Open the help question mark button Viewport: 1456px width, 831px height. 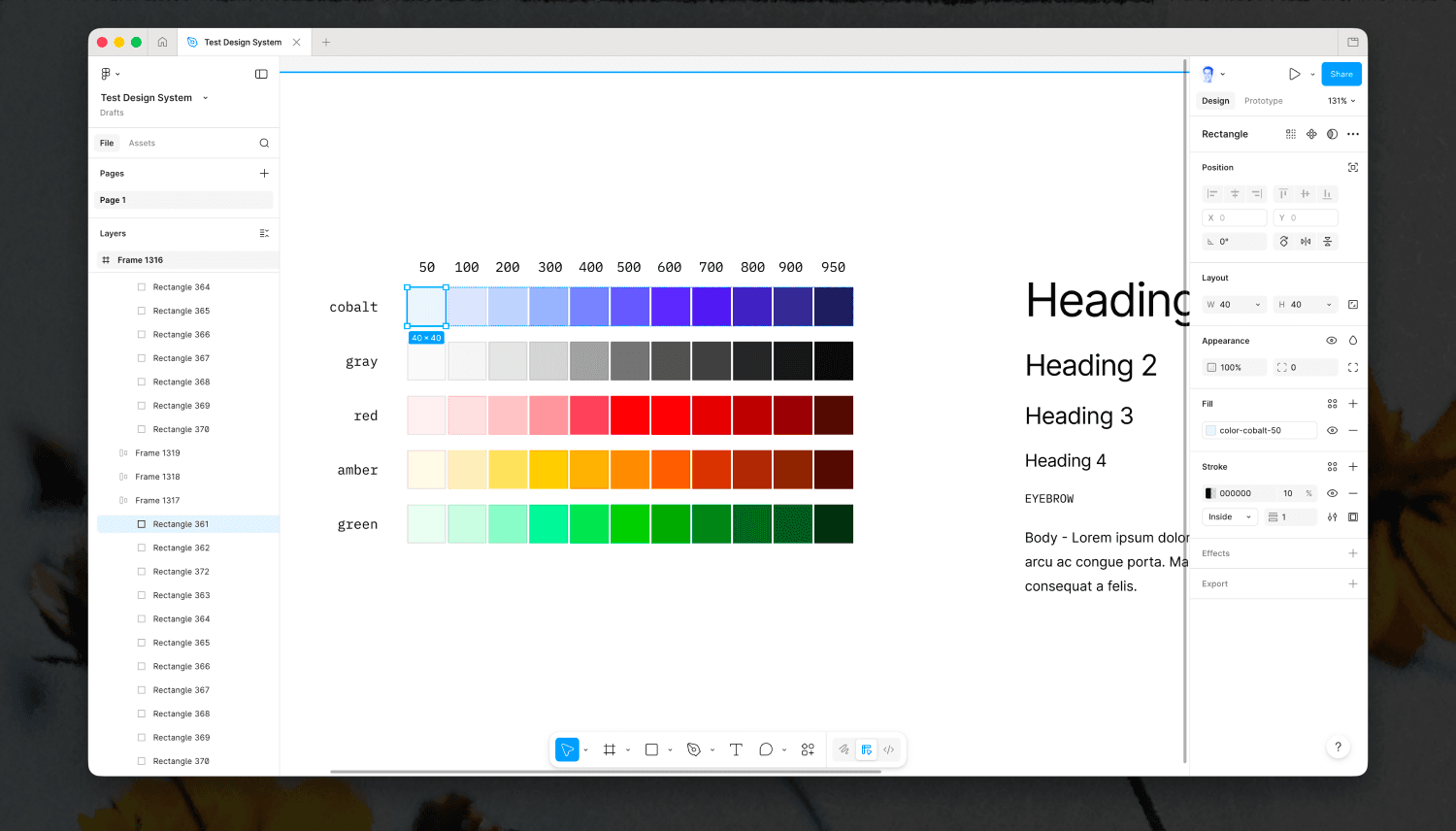1338,747
